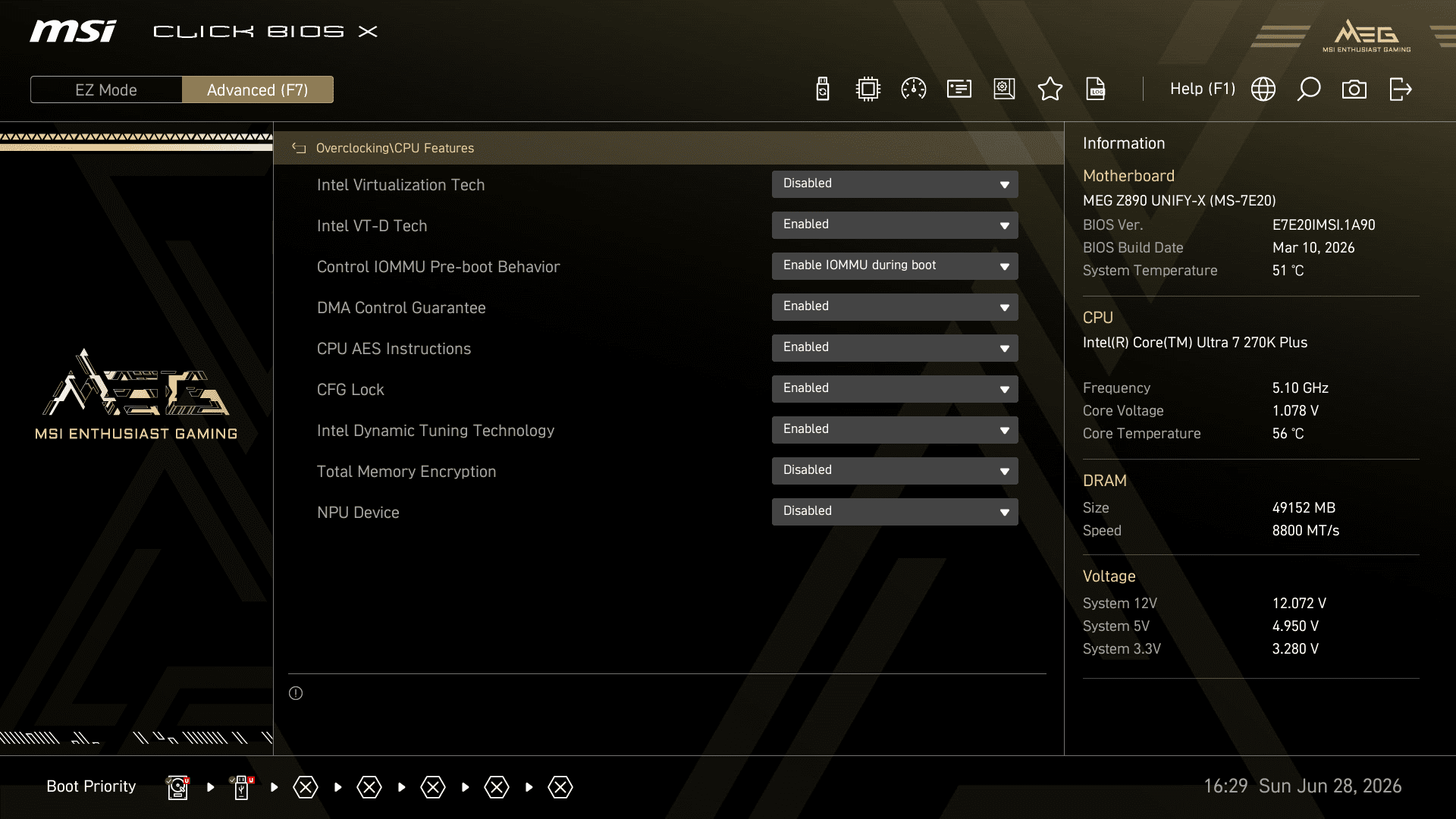This screenshot has width=1456, height=819.
Task: Click the 'CPU' heading in Information panel
Action: 1097,318
